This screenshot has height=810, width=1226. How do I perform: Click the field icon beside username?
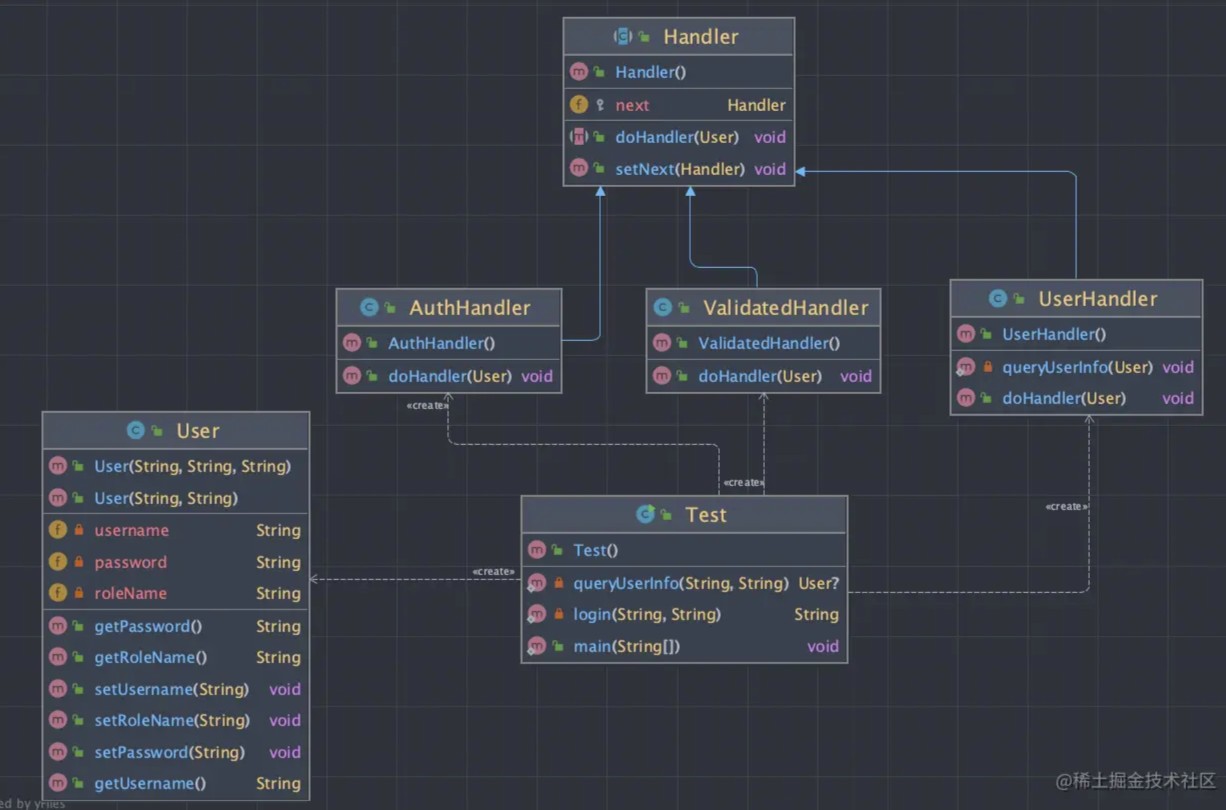[58, 530]
